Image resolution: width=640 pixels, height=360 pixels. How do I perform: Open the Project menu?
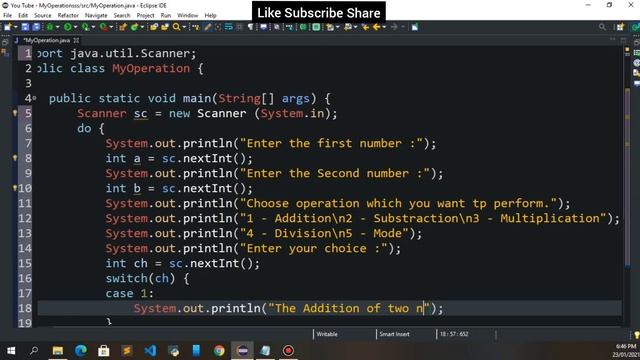coord(145,16)
